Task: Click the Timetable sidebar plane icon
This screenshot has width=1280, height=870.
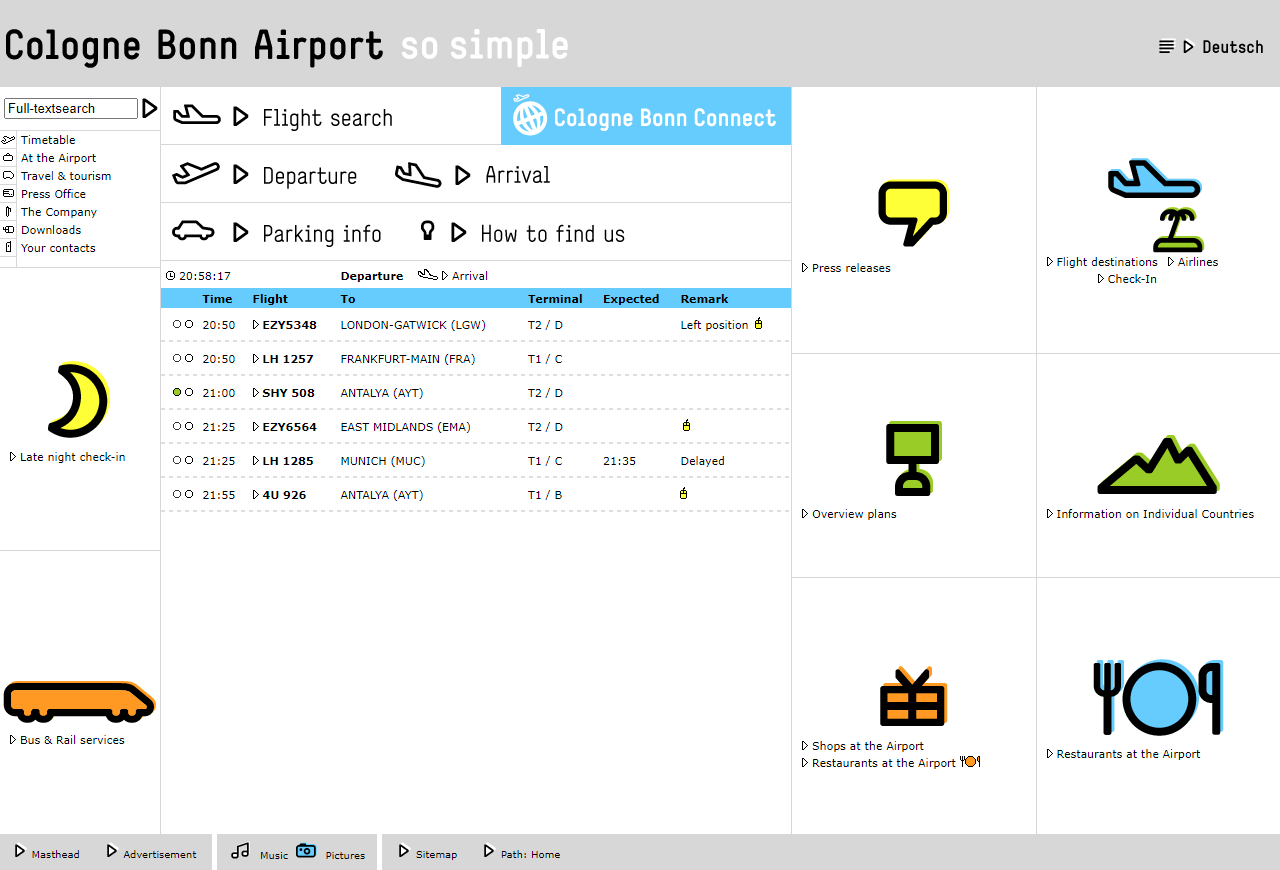Action: point(8,140)
